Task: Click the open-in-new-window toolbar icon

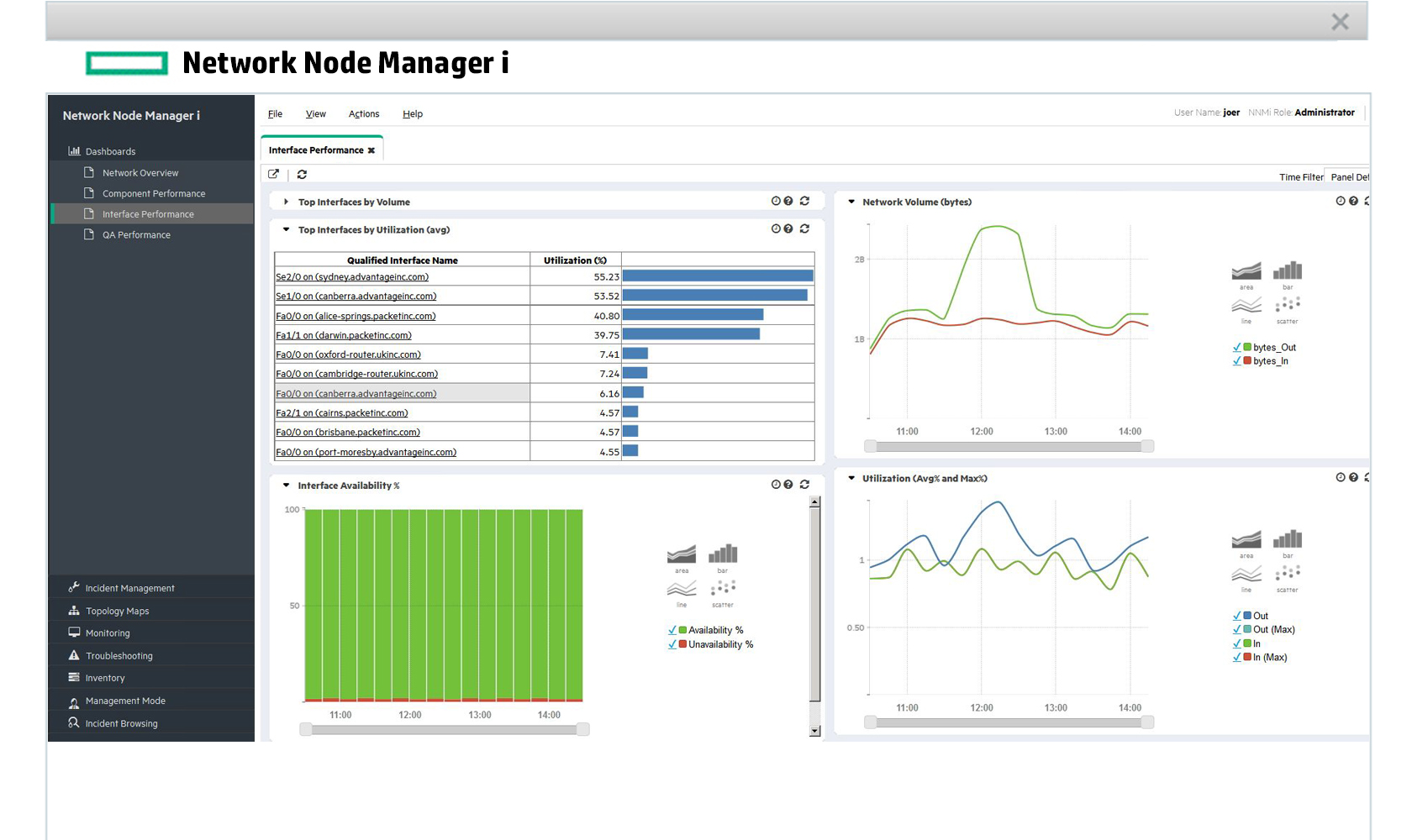Action: pyautogui.click(x=273, y=174)
